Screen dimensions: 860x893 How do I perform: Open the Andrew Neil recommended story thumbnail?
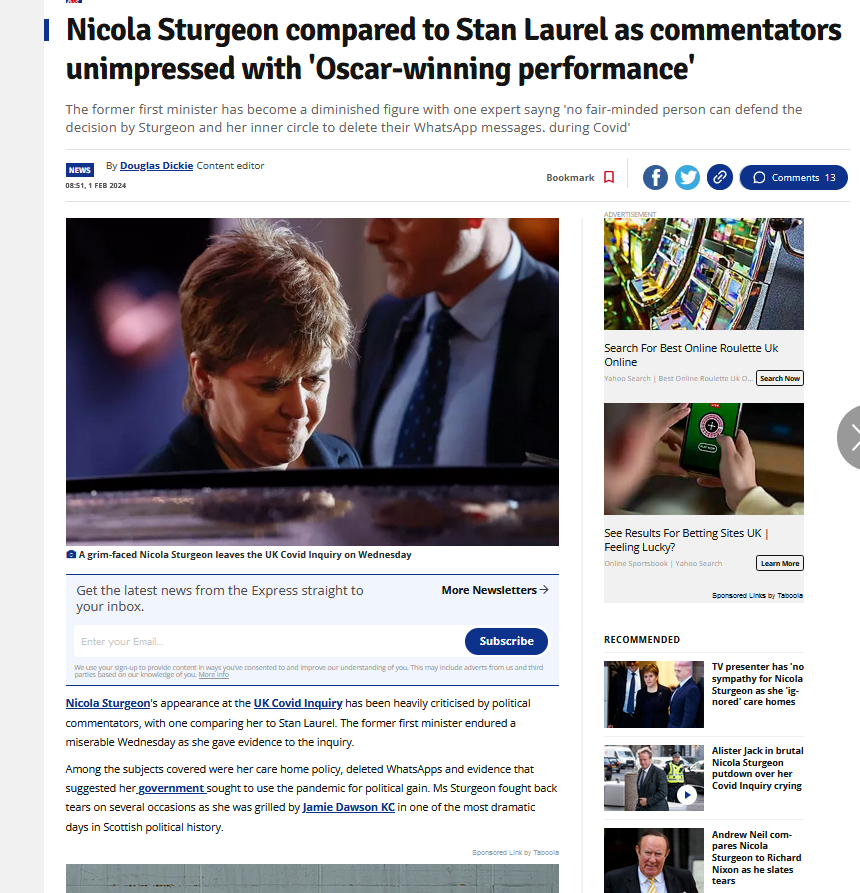pos(654,860)
